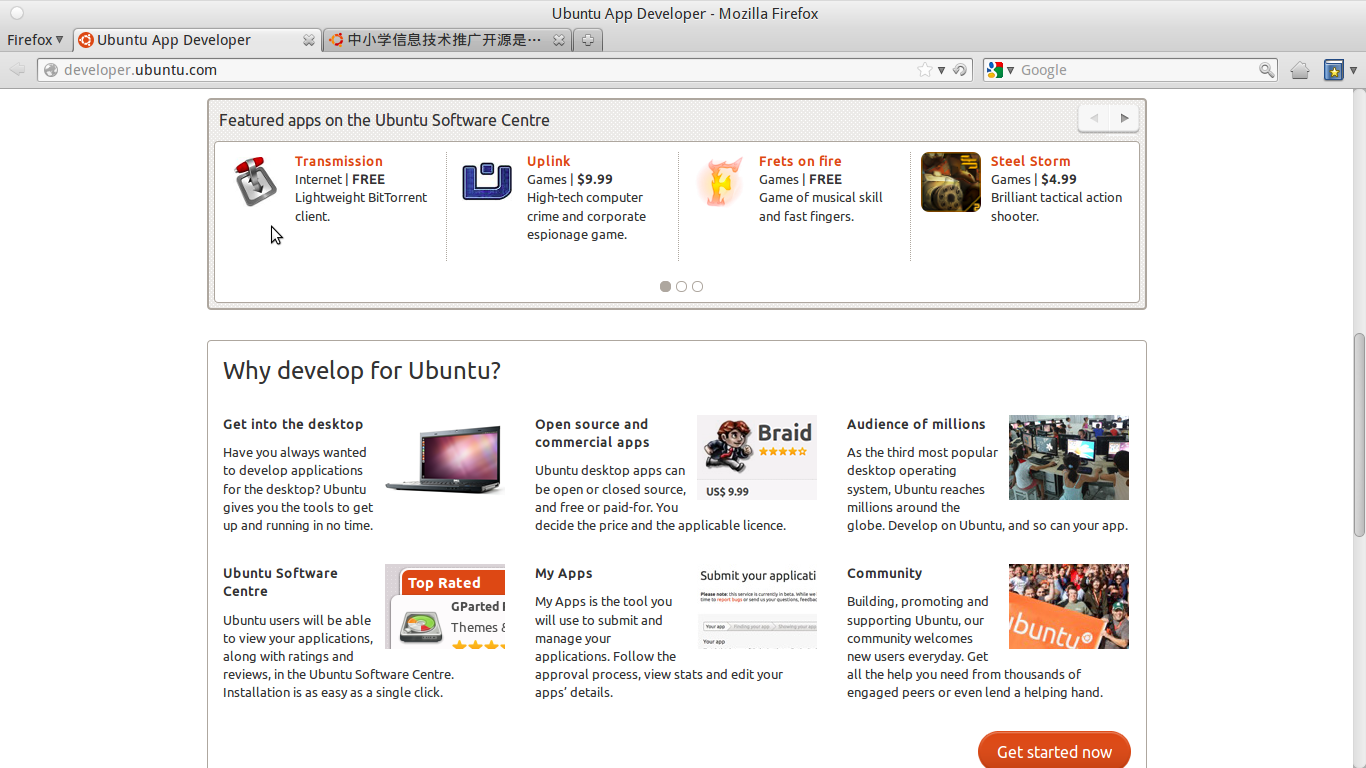This screenshot has height=768, width=1366.
Task: Click the Featured apps on the Ubuntu Software Centre title
Action: click(x=384, y=120)
